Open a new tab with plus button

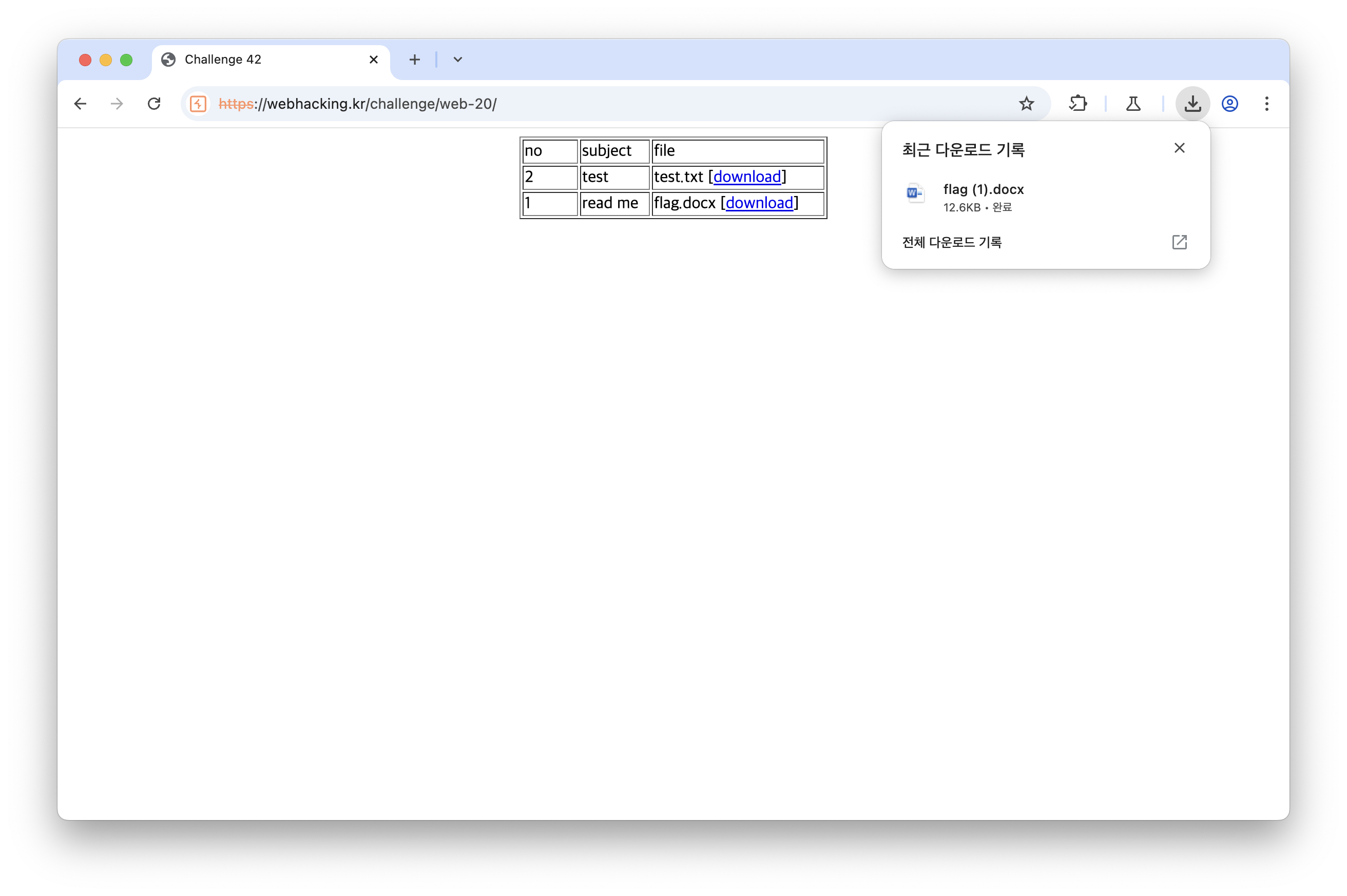click(x=414, y=60)
